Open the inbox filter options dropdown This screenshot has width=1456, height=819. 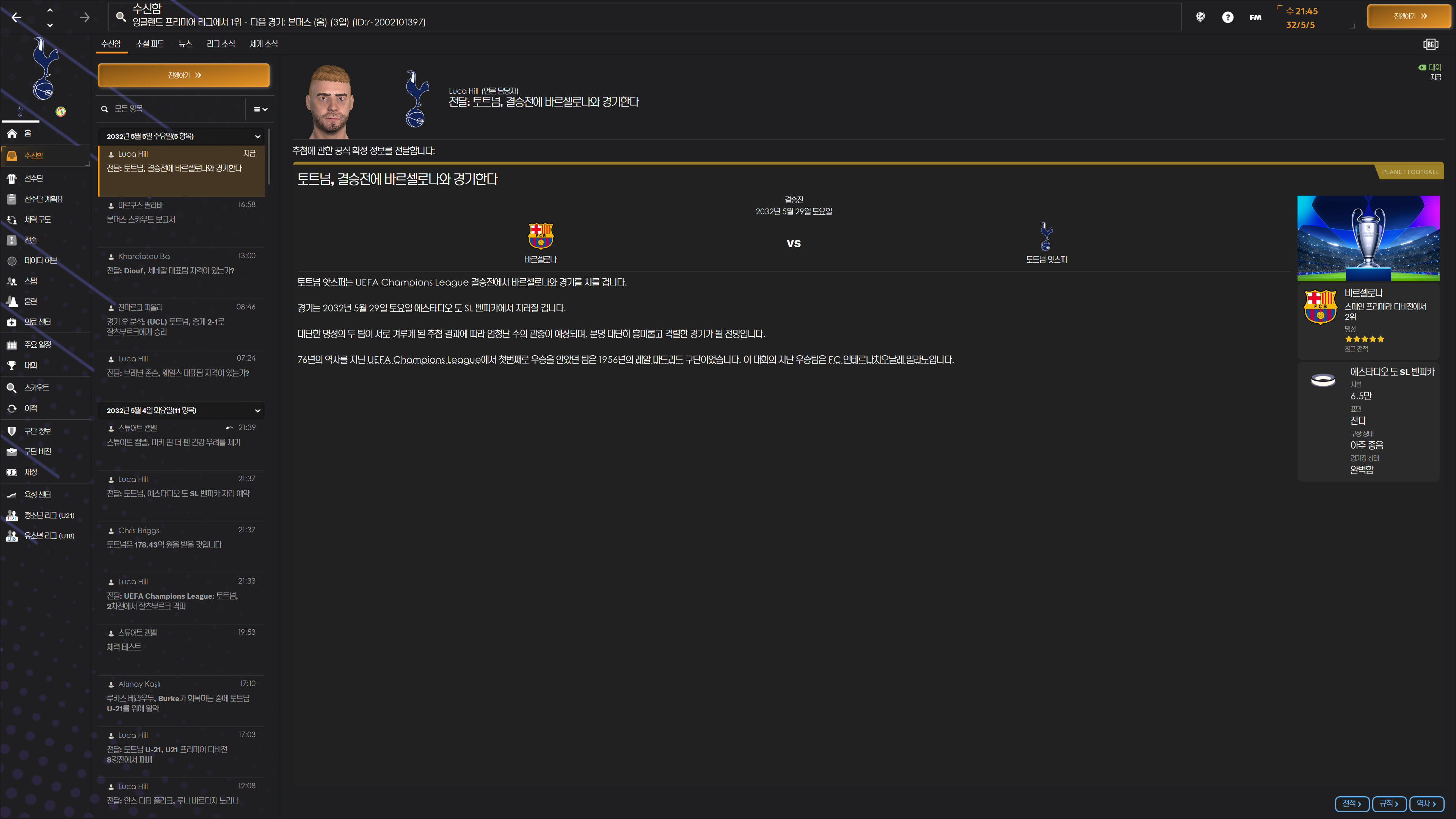260,109
